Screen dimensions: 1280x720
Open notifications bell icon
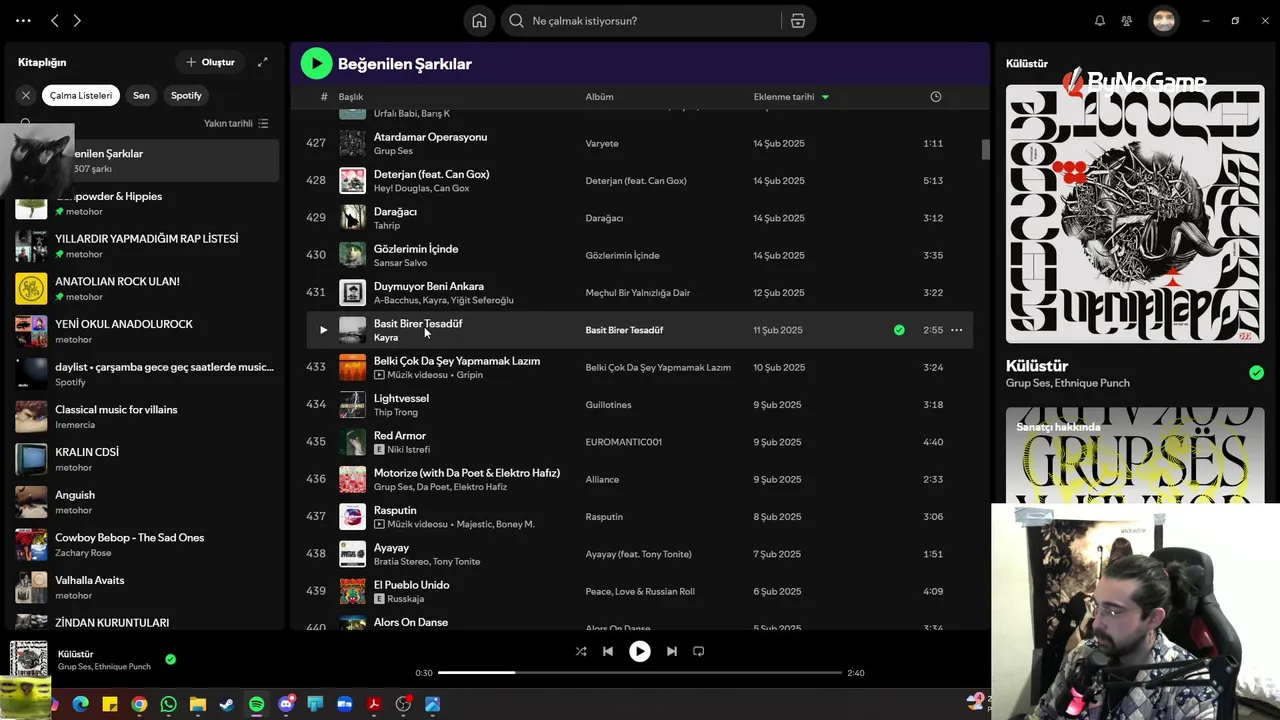point(1100,21)
